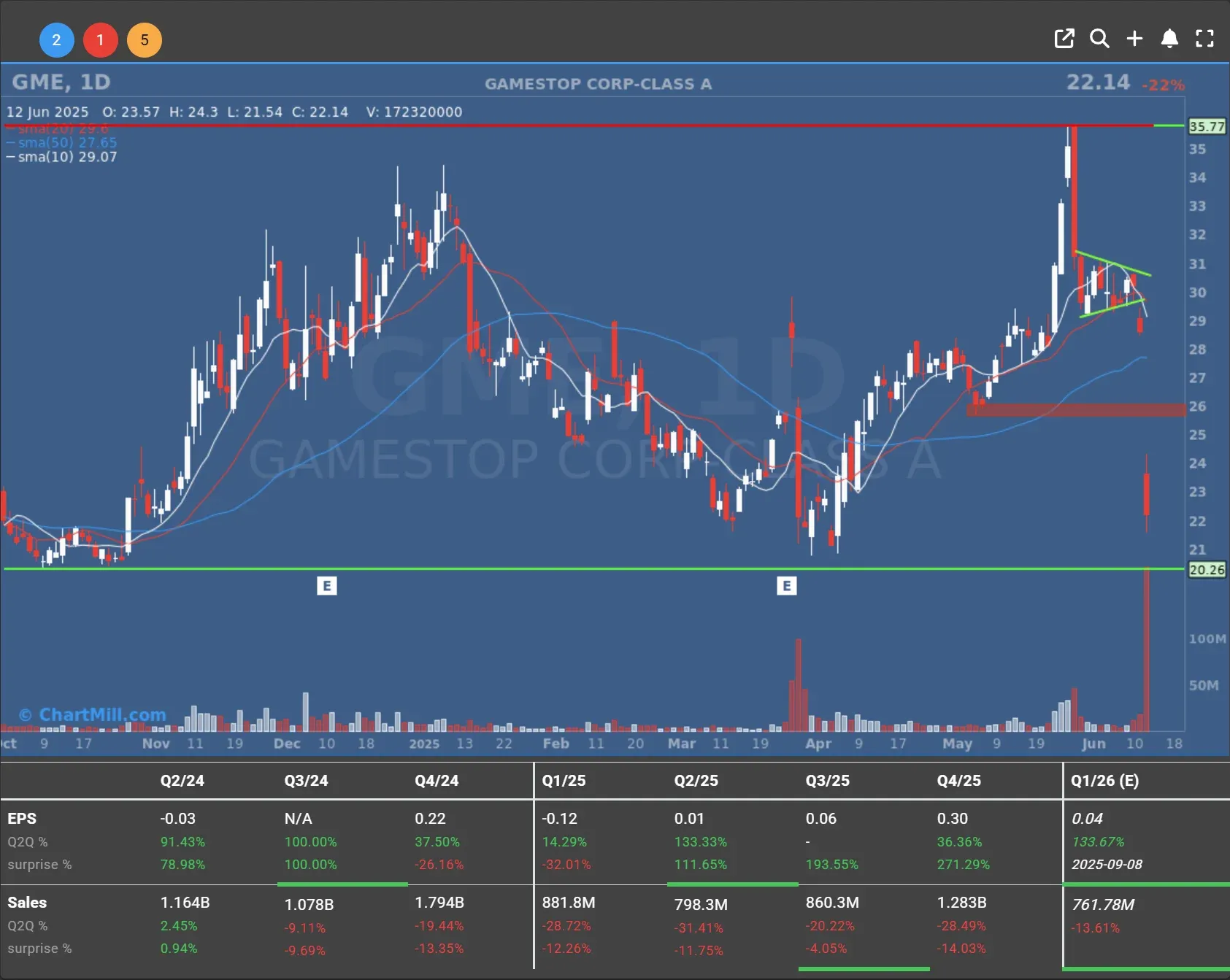Click the March earnings E marker
Screen dimensions: 1230x980
[x=786, y=586]
